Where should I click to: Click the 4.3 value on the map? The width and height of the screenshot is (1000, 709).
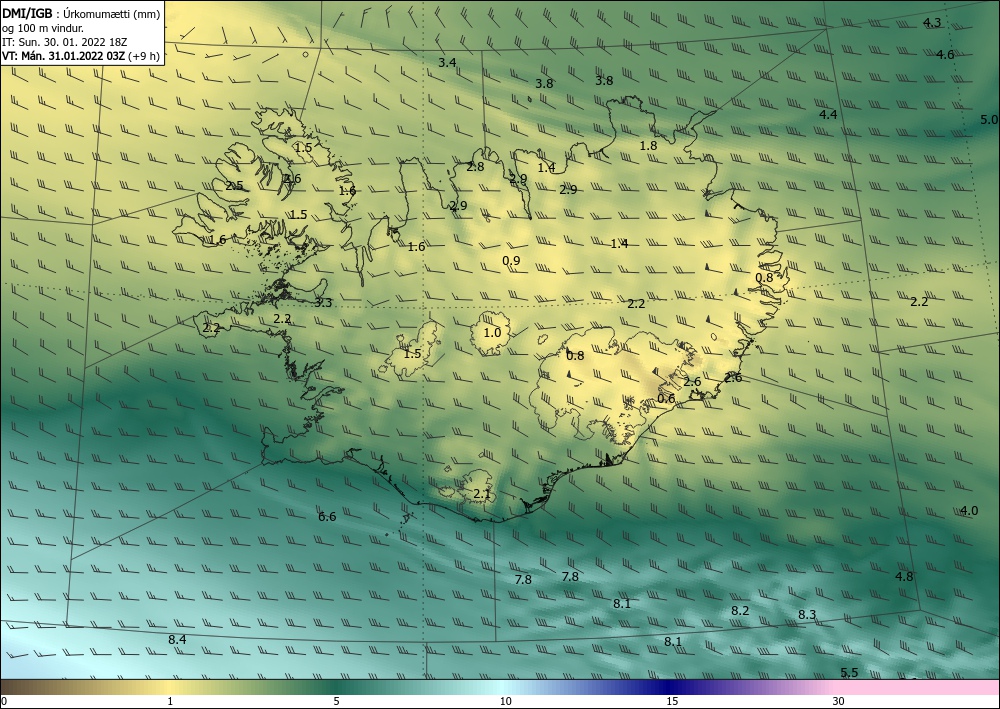point(932,23)
